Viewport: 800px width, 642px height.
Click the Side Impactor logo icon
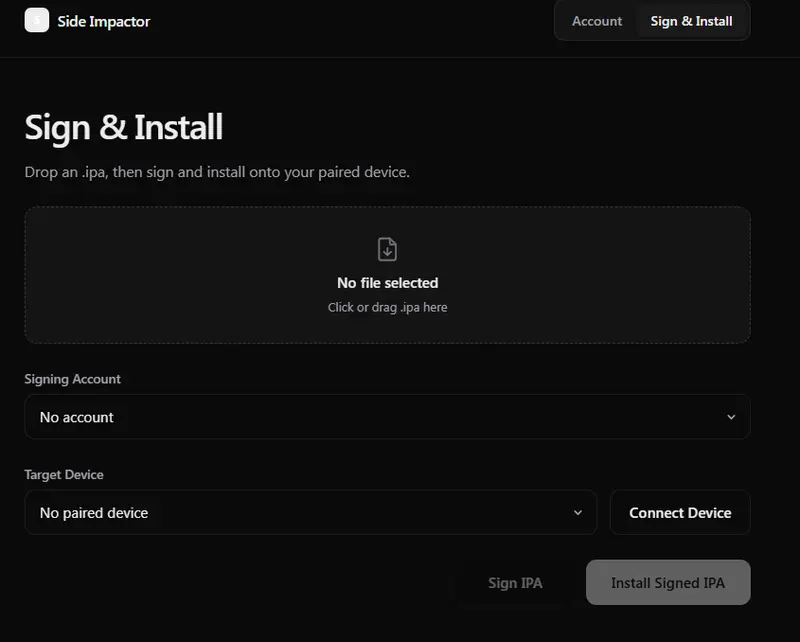click(x=36, y=20)
